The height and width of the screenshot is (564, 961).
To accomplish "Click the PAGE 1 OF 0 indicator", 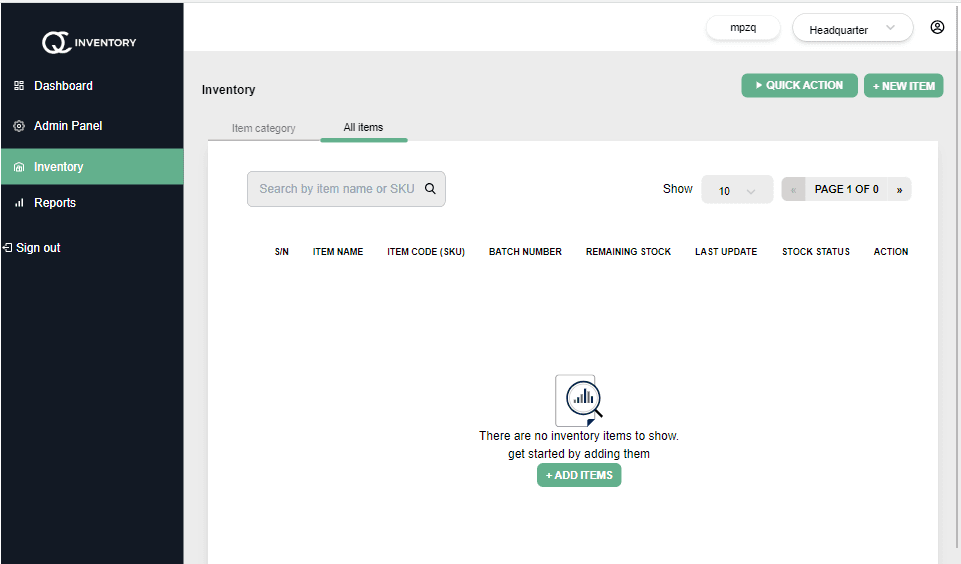I will tap(846, 189).
